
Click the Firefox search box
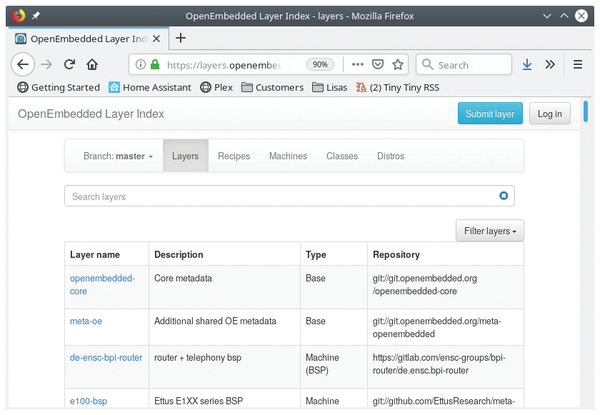point(464,65)
